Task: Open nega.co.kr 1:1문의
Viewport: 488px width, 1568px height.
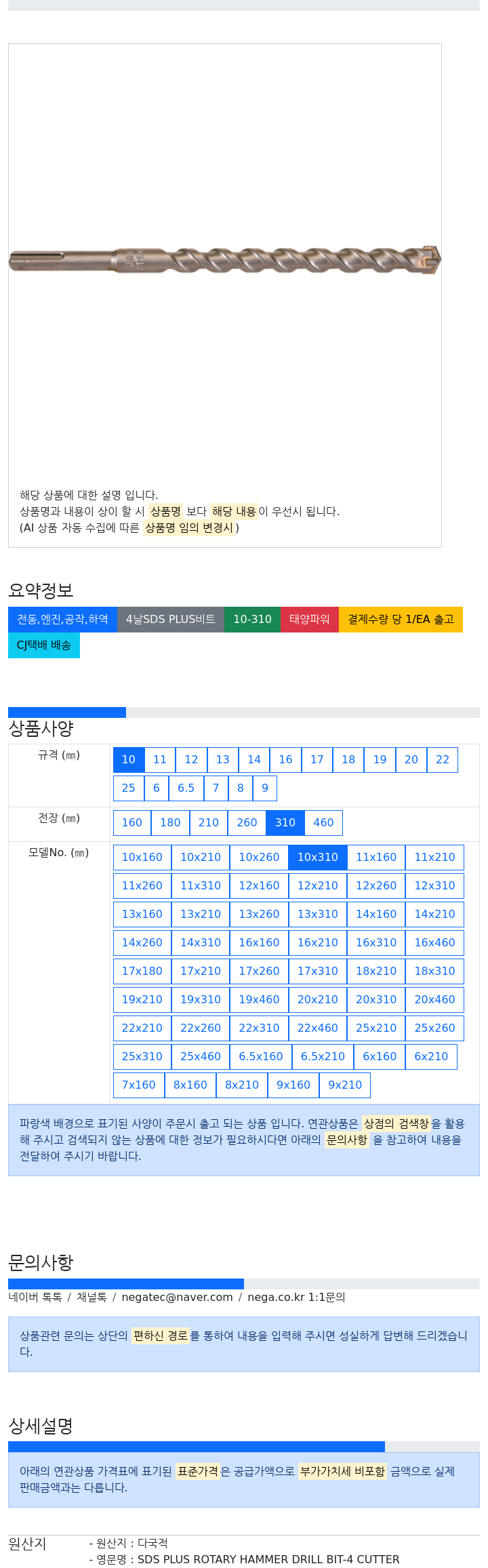Action: pyautogui.click(x=296, y=1298)
